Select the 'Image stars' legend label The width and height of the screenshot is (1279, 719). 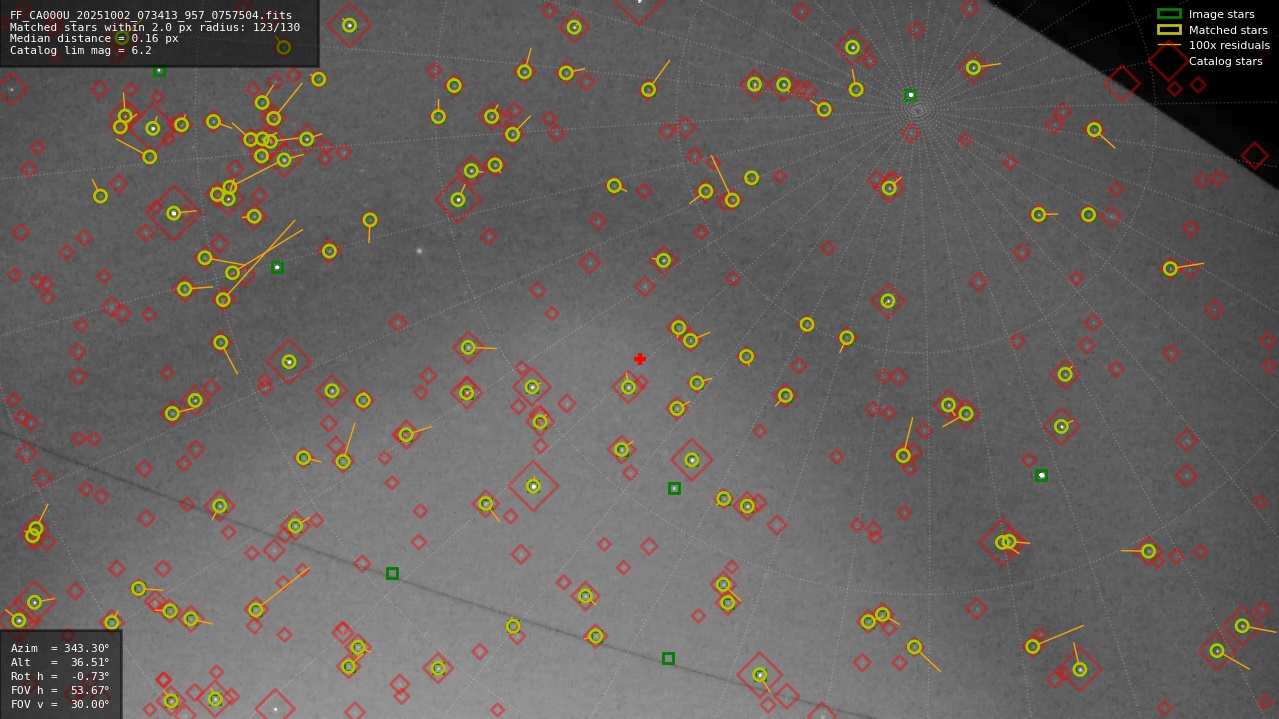click(x=1221, y=15)
